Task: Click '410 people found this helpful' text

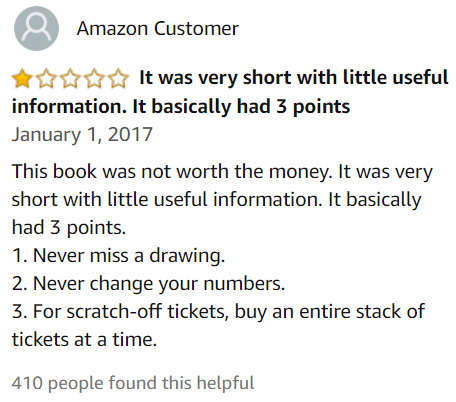Action: tap(133, 383)
